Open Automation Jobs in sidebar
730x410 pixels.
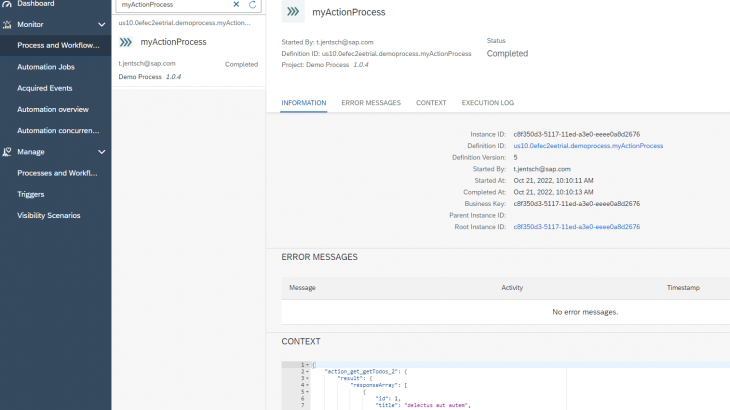pyautogui.click(x=46, y=67)
